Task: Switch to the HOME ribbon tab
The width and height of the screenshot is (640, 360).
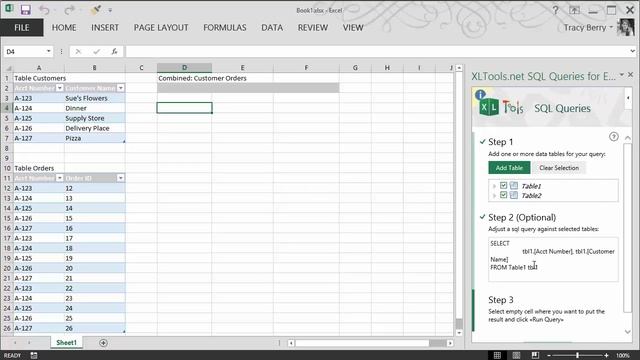Action: 64,28
